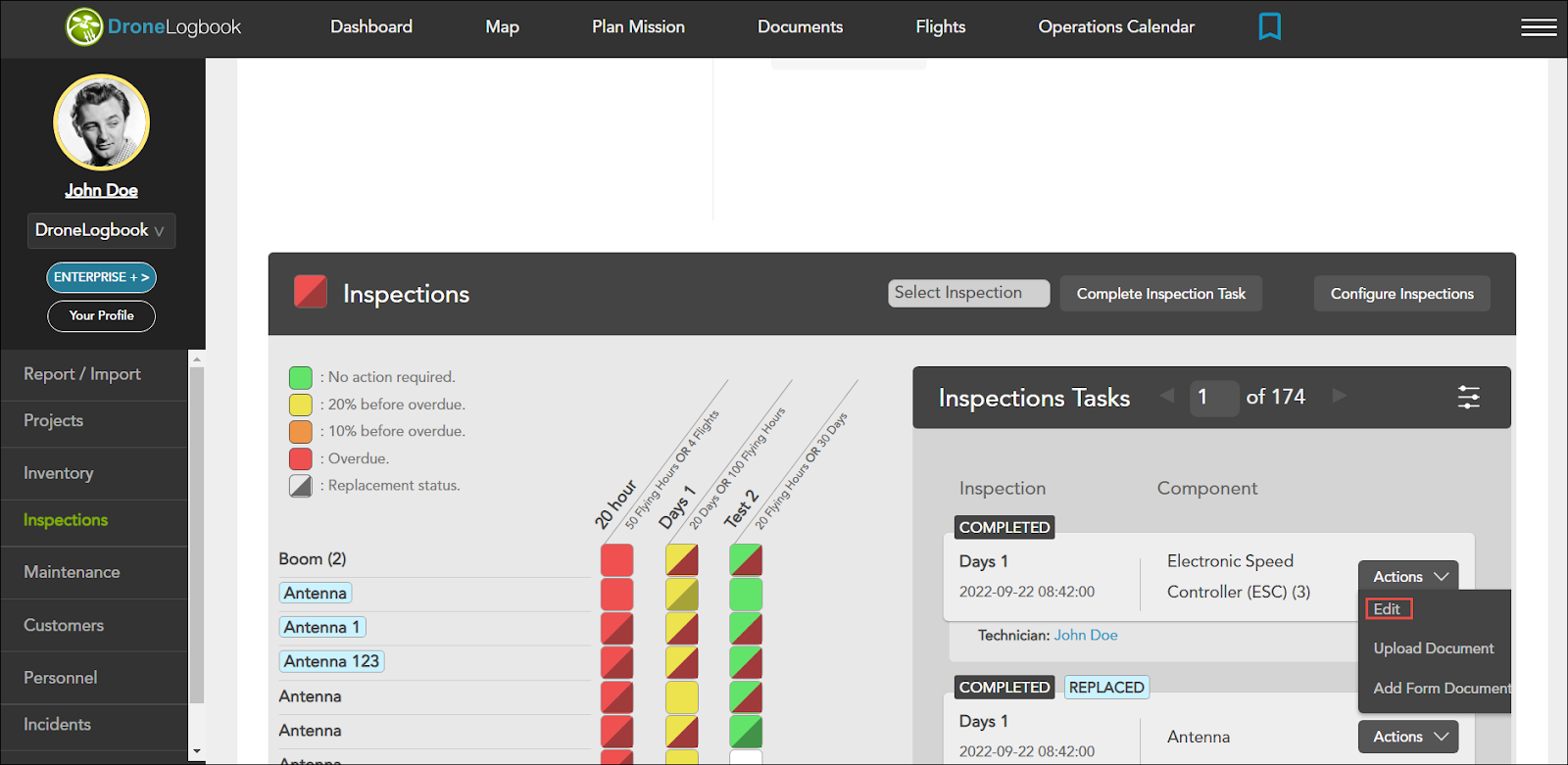Viewport: 1568px width, 765px height.
Task: Click Complete Inspection Task button
Action: pyautogui.click(x=1161, y=294)
